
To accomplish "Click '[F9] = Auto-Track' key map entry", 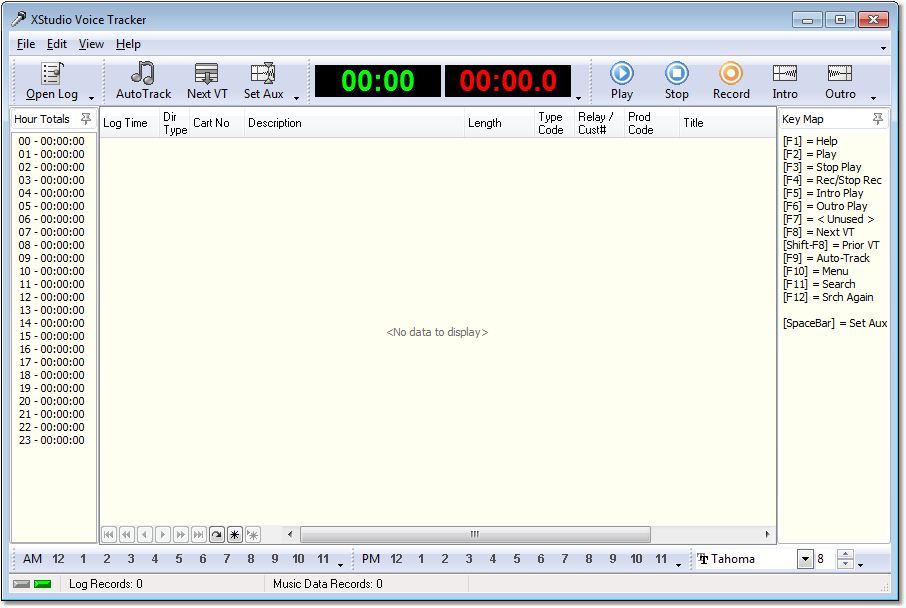I will [826, 258].
